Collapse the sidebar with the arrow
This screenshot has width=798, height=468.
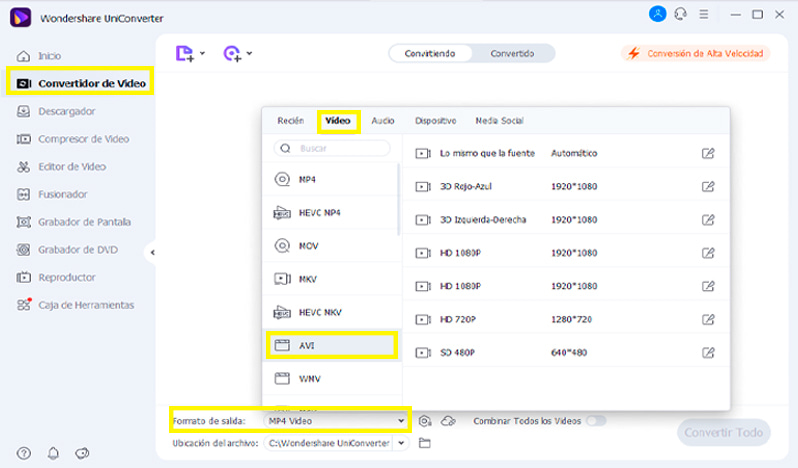point(152,252)
